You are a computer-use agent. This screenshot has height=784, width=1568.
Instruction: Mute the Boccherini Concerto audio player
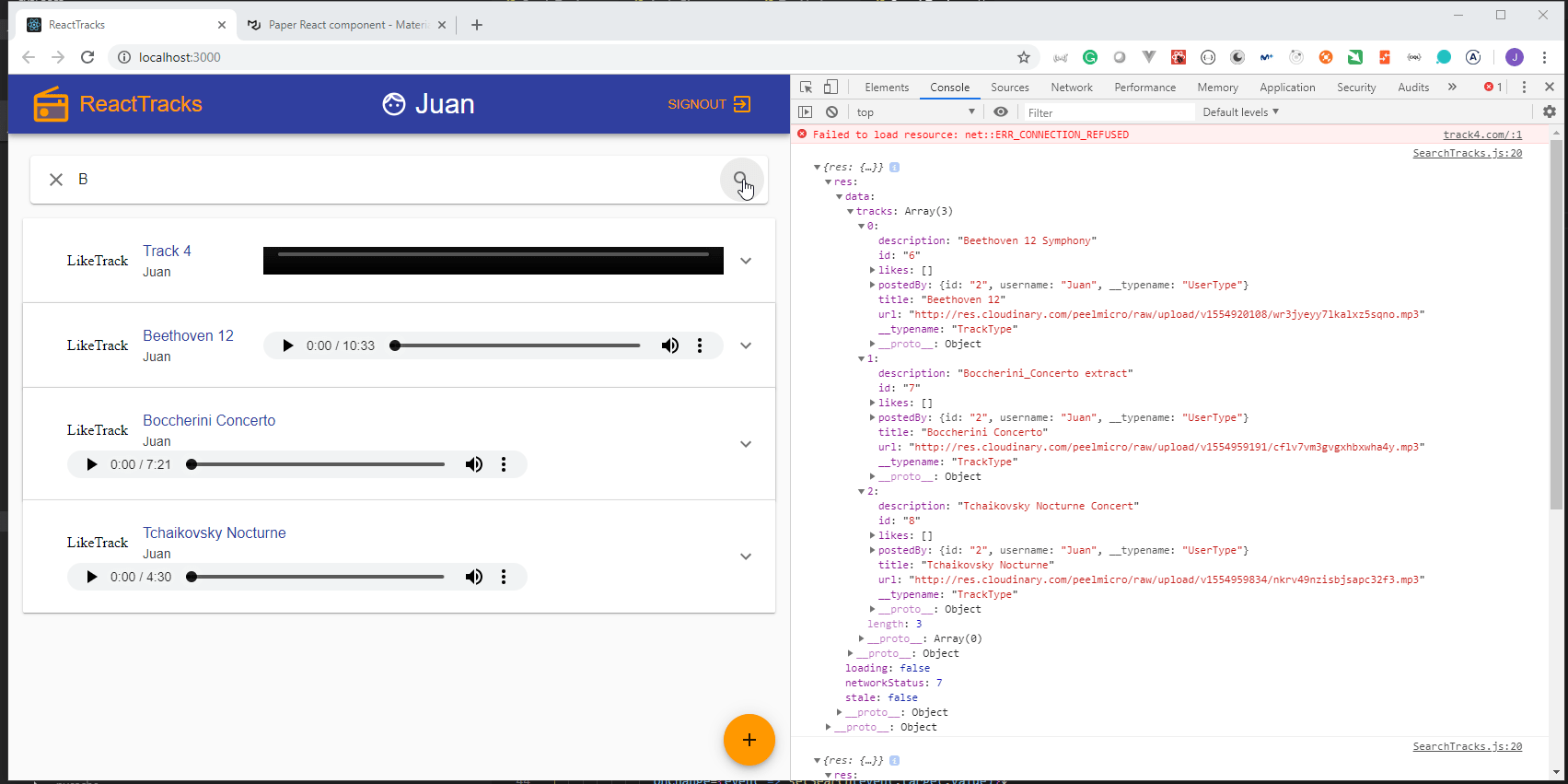pyautogui.click(x=474, y=464)
